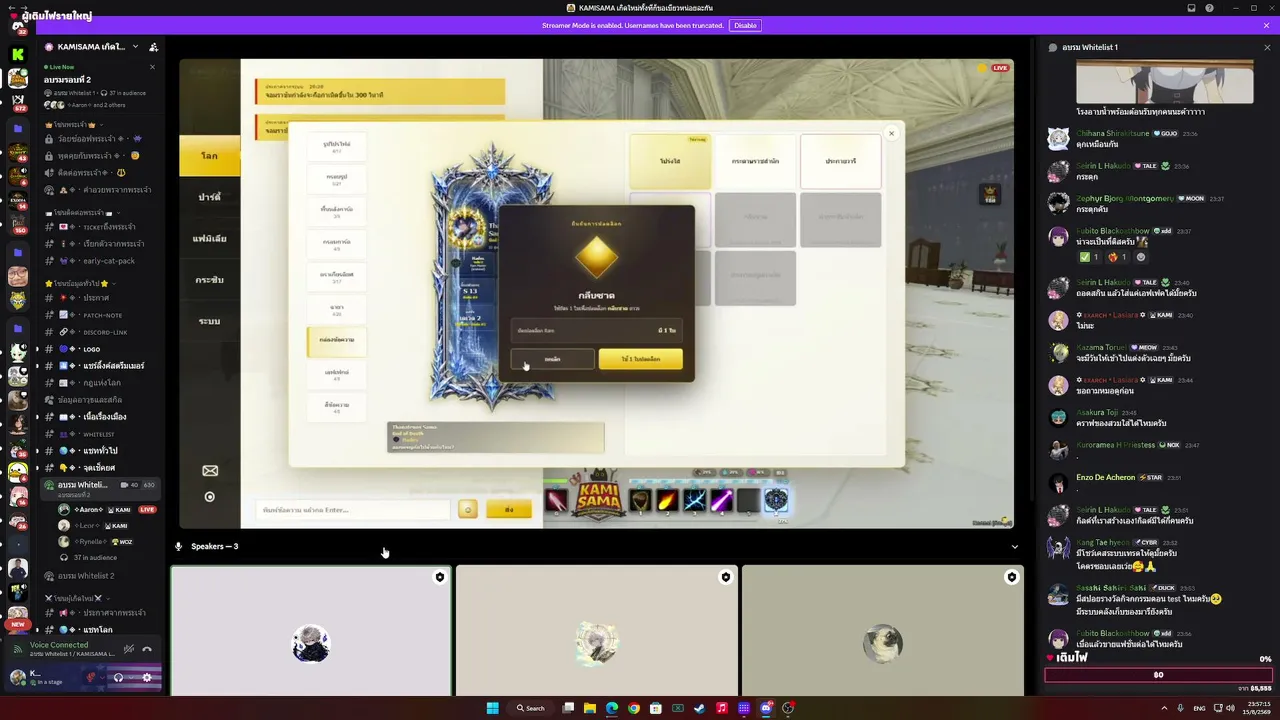This screenshot has height=720, width=1280.
Task: Select second tab in game left menu
Action: point(209,197)
